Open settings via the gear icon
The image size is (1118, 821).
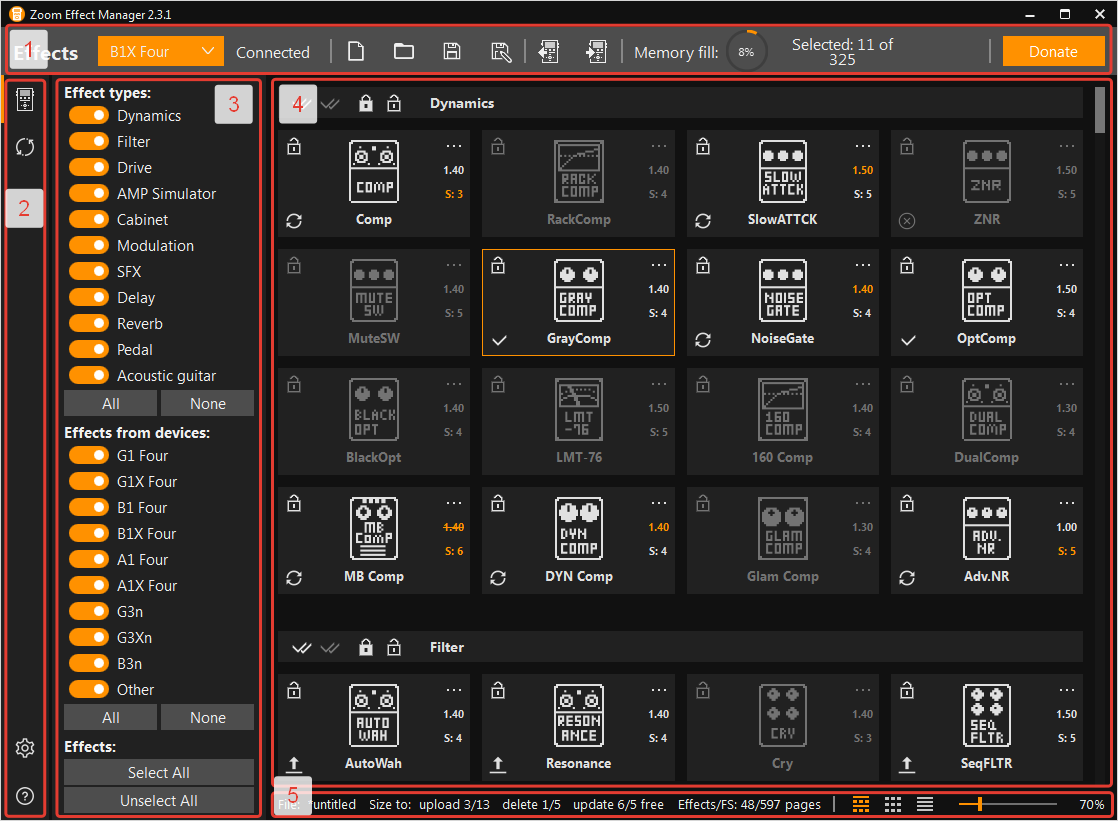(x=25, y=748)
